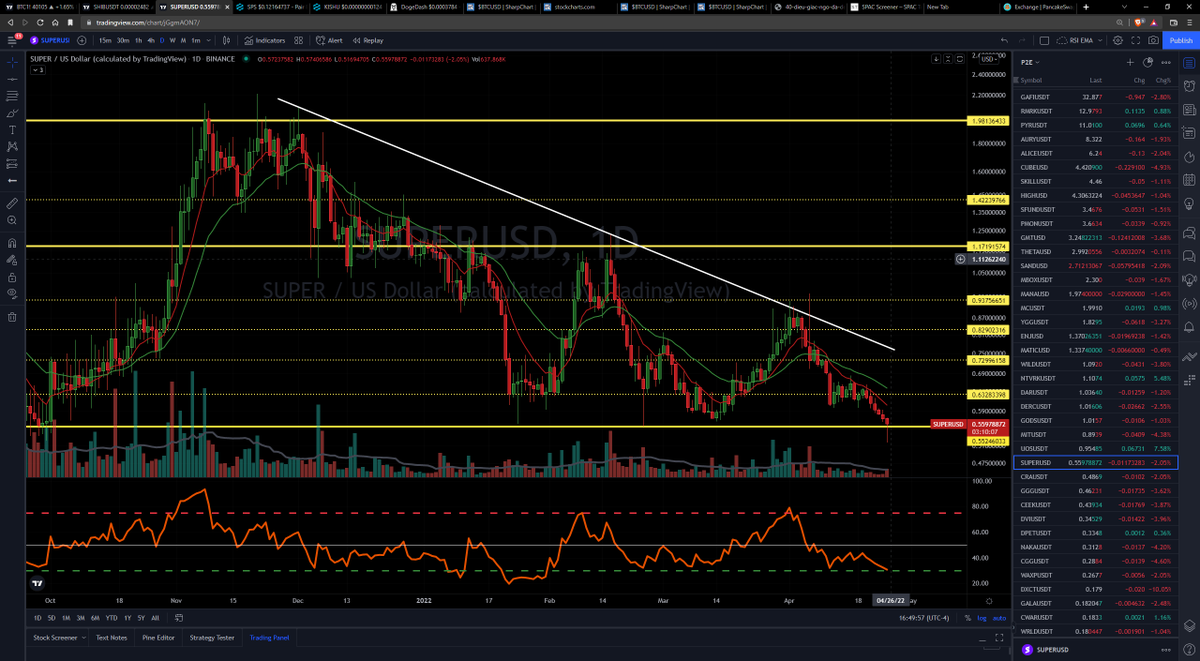Open the indicator templates grid

[x=299, y=41]
